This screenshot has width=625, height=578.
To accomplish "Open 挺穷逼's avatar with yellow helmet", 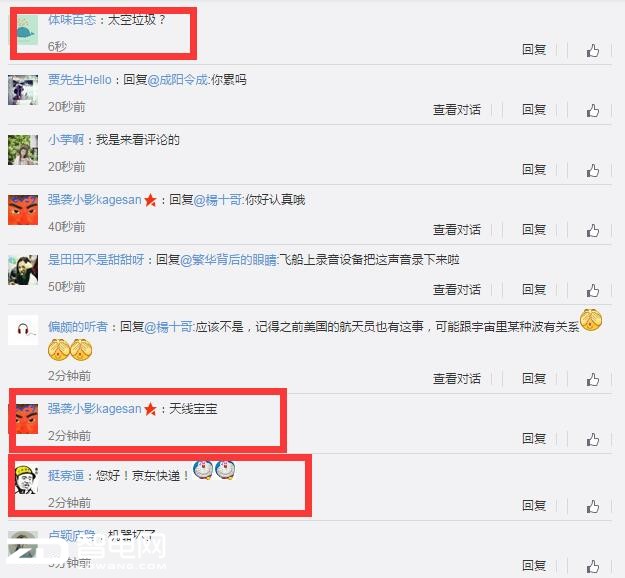I will (x=26, y=480).
